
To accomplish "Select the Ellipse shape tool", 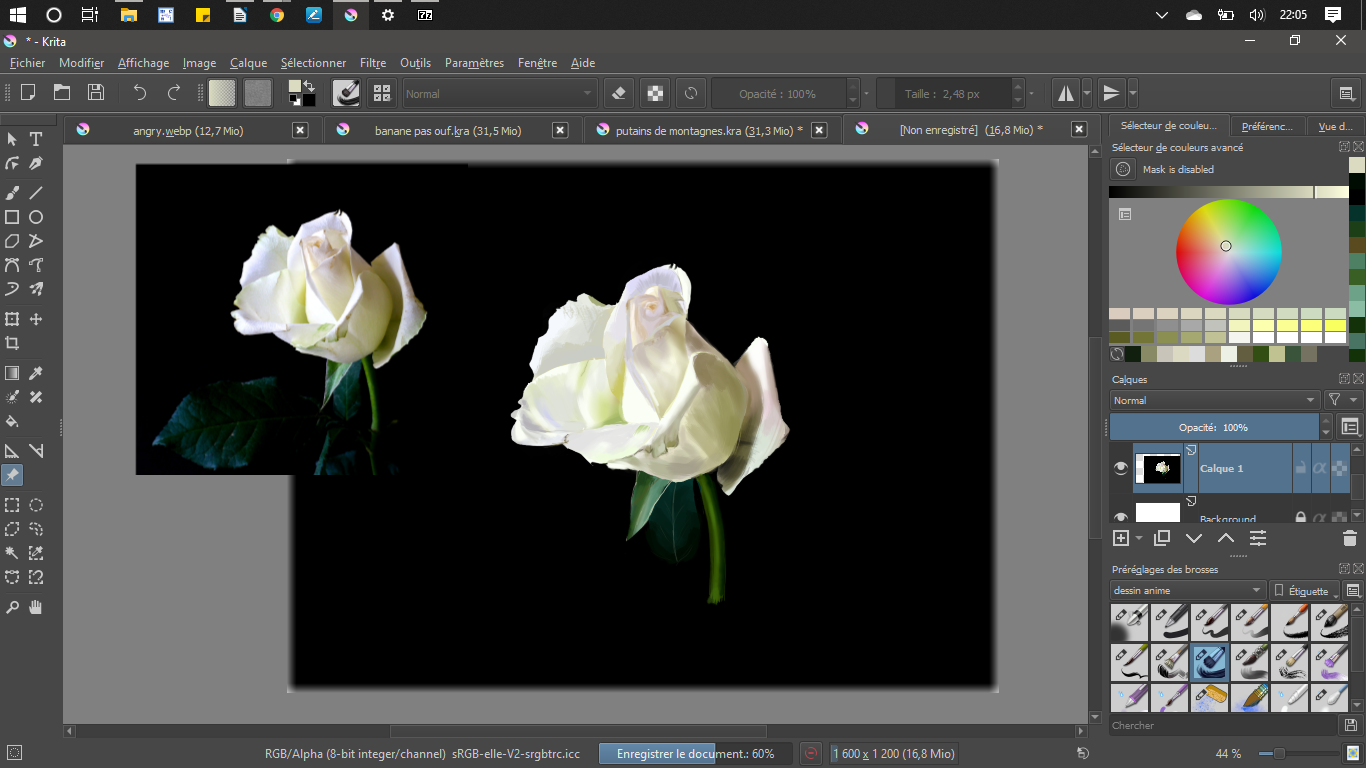I will (x=36, y=217).
